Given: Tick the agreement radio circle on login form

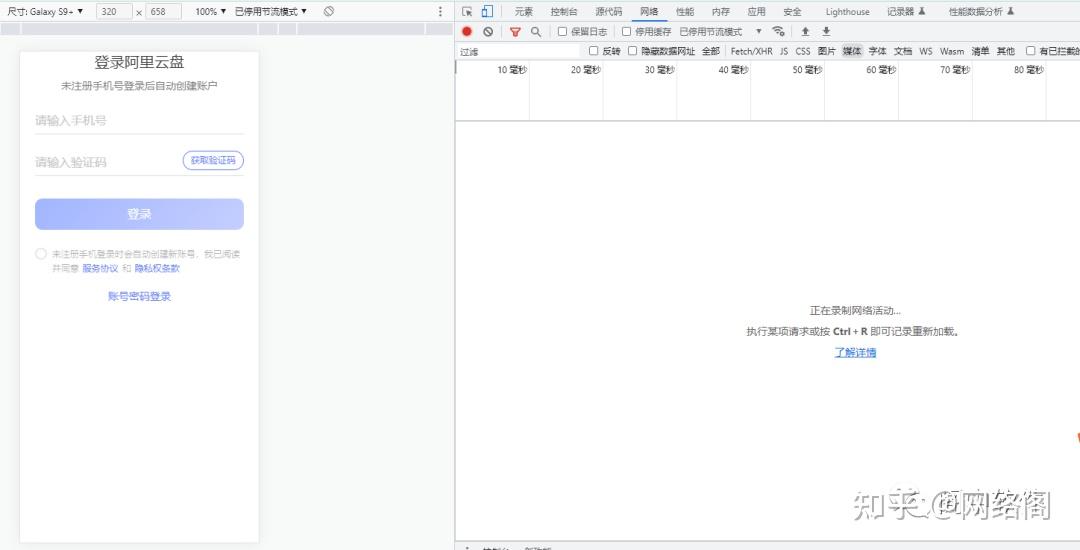Looking at the screenshot, I should (x=41, y=254).
